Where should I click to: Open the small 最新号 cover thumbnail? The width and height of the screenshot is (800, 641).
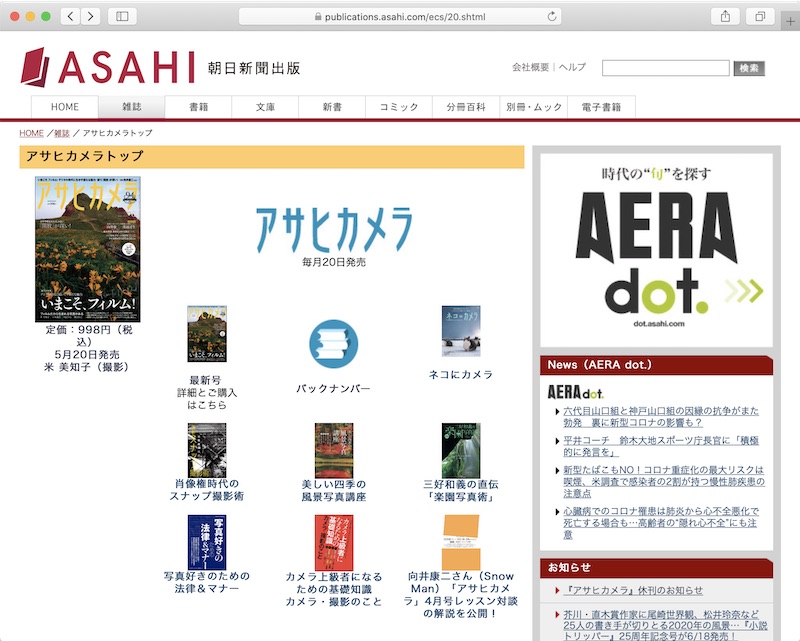coord(207,334)
